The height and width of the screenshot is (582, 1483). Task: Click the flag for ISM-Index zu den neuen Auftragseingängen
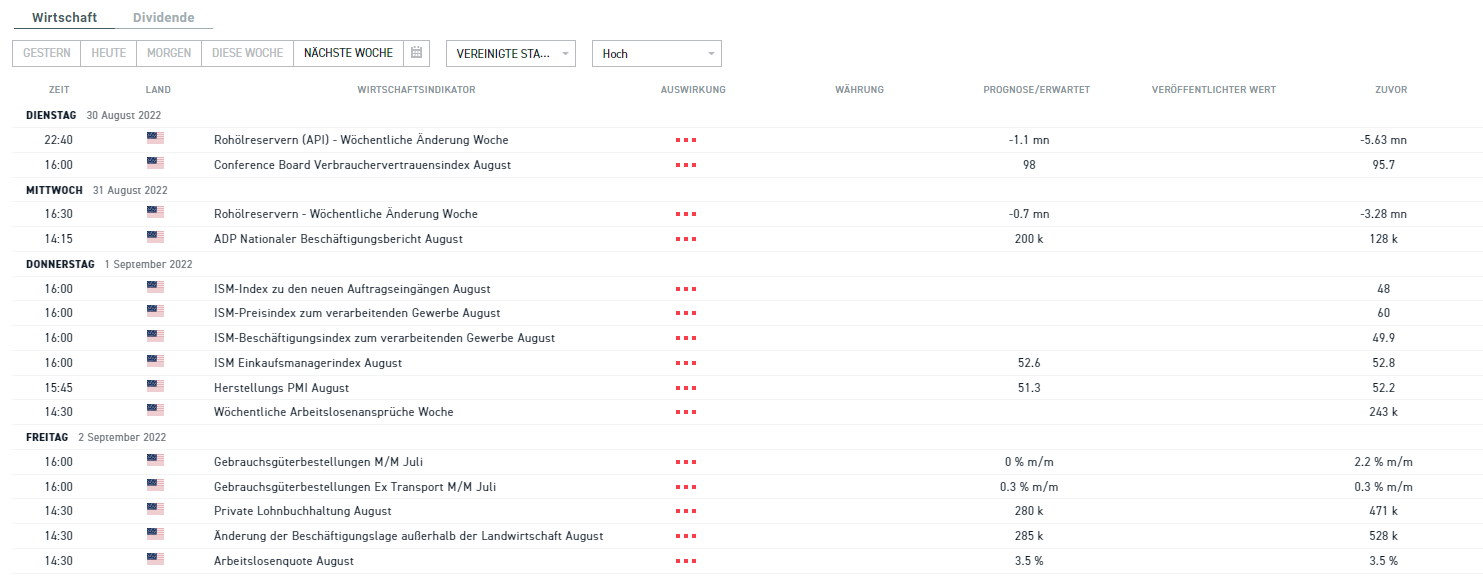tap(155, 287)
